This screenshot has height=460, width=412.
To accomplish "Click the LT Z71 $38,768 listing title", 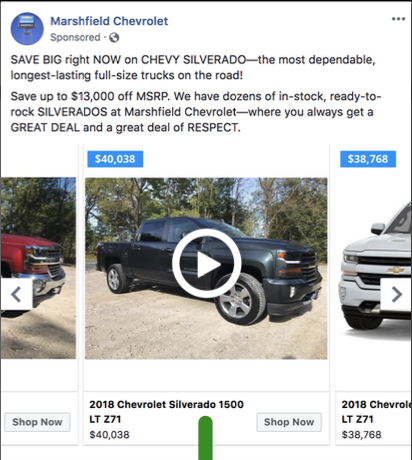I will coord(376,412).
